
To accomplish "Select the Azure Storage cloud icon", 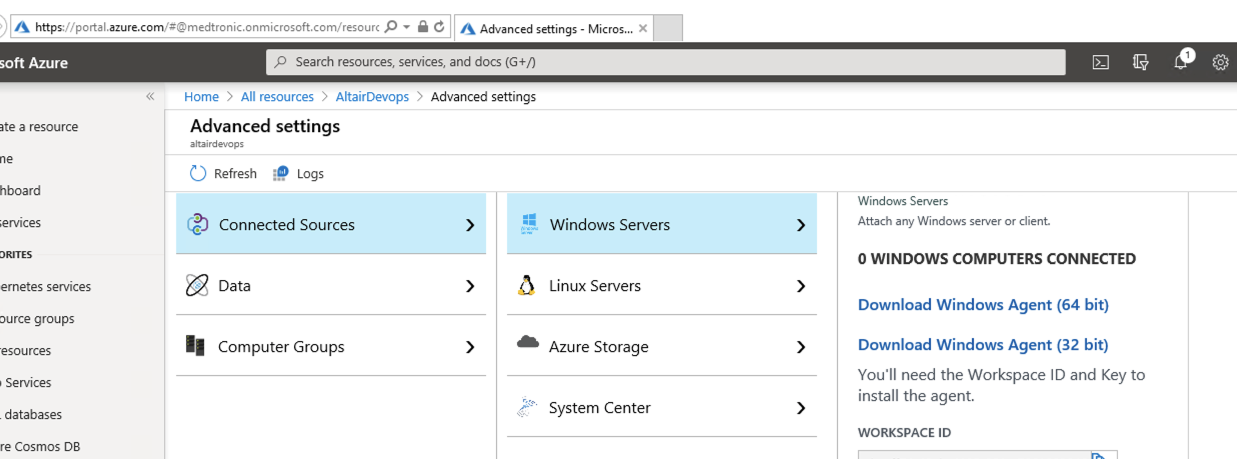I will click(x=528, y=344).
